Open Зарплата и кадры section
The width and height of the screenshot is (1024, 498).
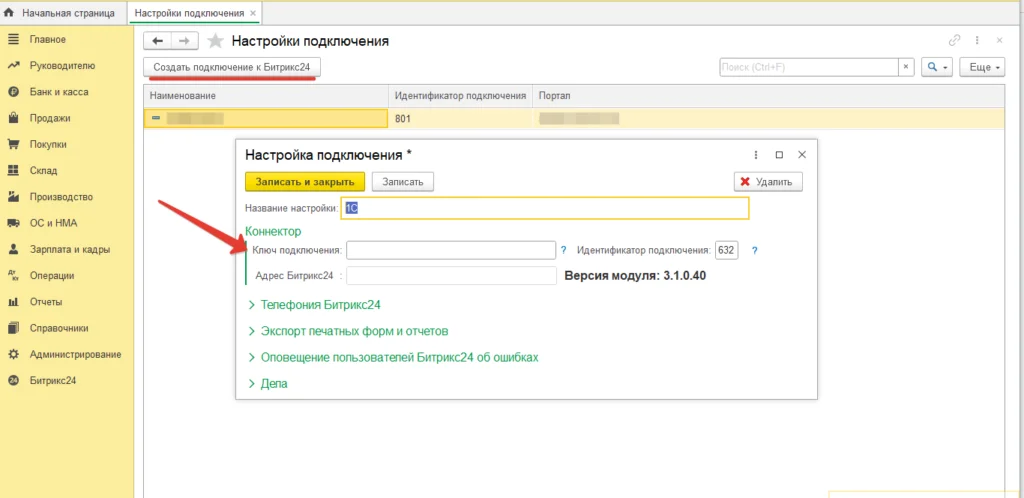pyautogui.click(x=69, y=249)
